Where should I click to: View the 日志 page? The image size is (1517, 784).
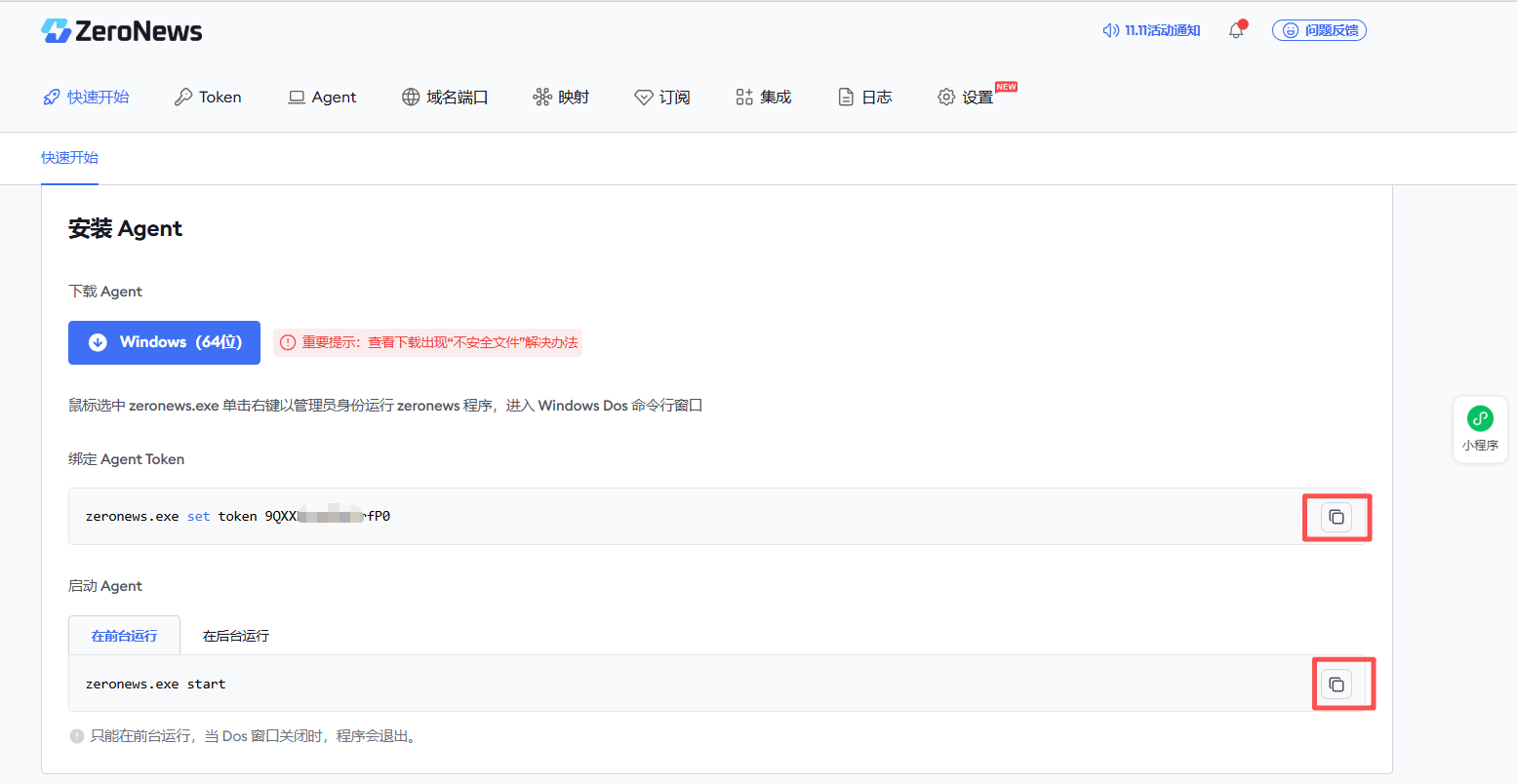pos(865,98)
